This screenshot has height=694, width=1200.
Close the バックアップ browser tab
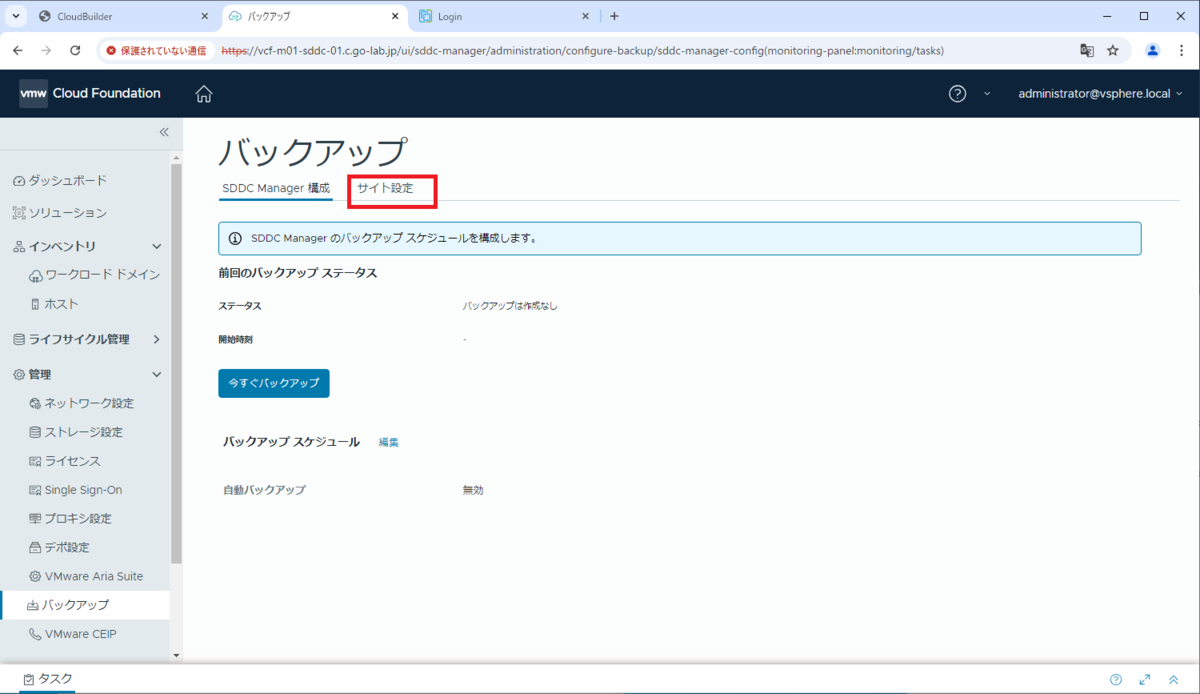coord(395,16)
